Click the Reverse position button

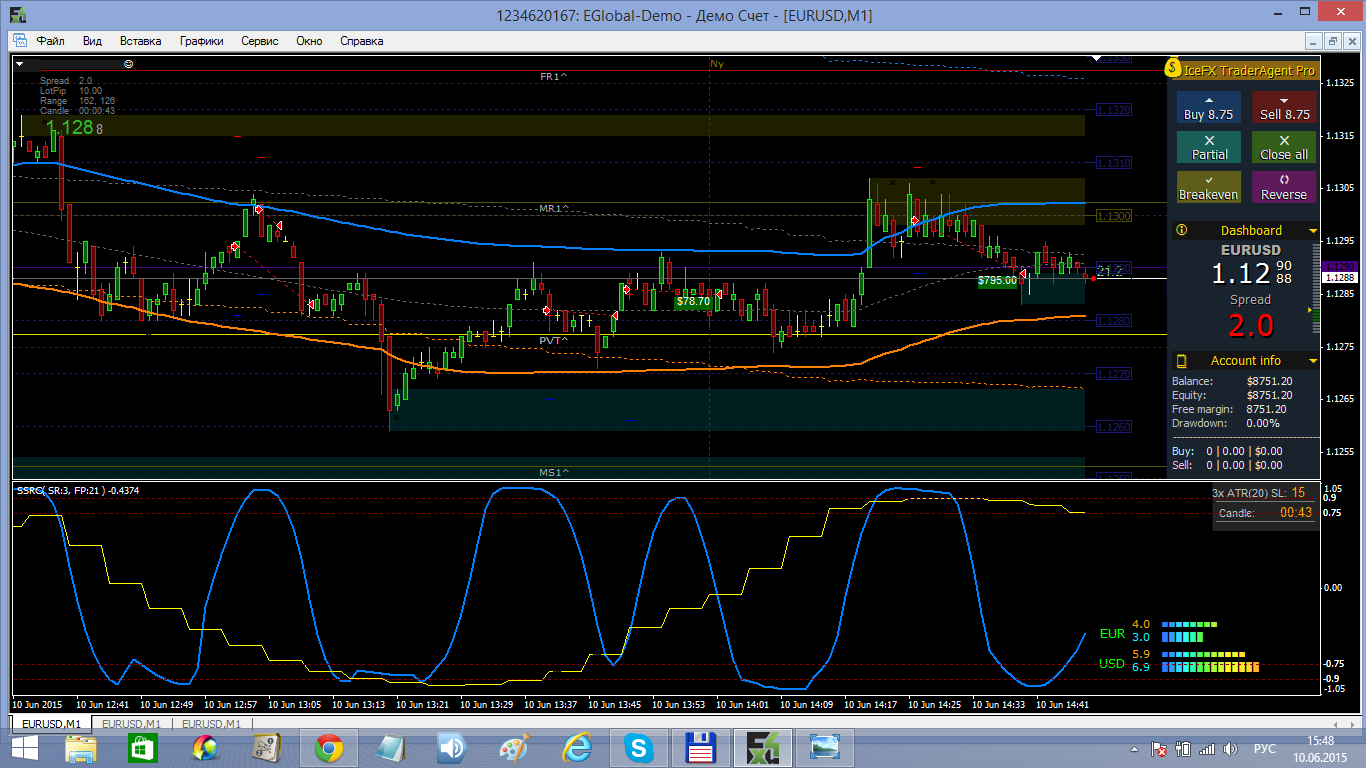(x=1284, y=187)
